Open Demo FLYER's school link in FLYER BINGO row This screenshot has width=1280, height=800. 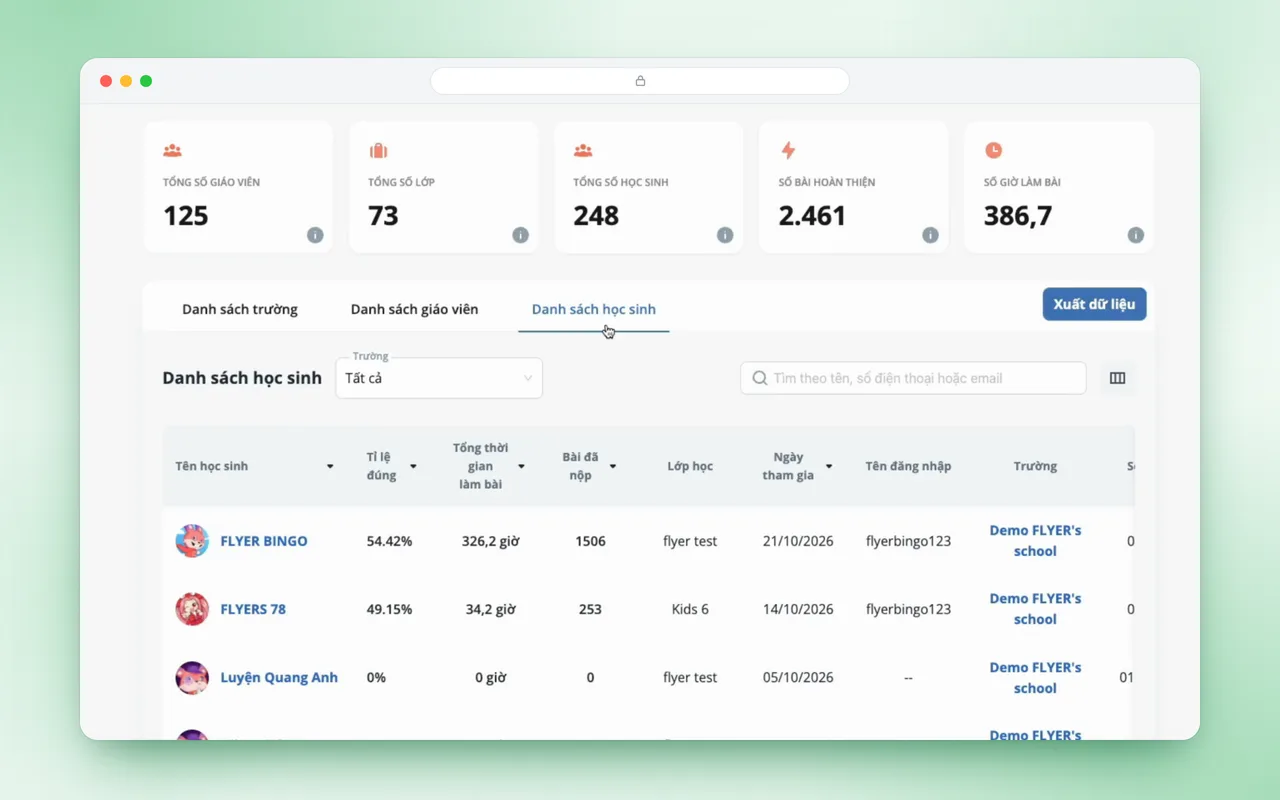coord(1035,541)
